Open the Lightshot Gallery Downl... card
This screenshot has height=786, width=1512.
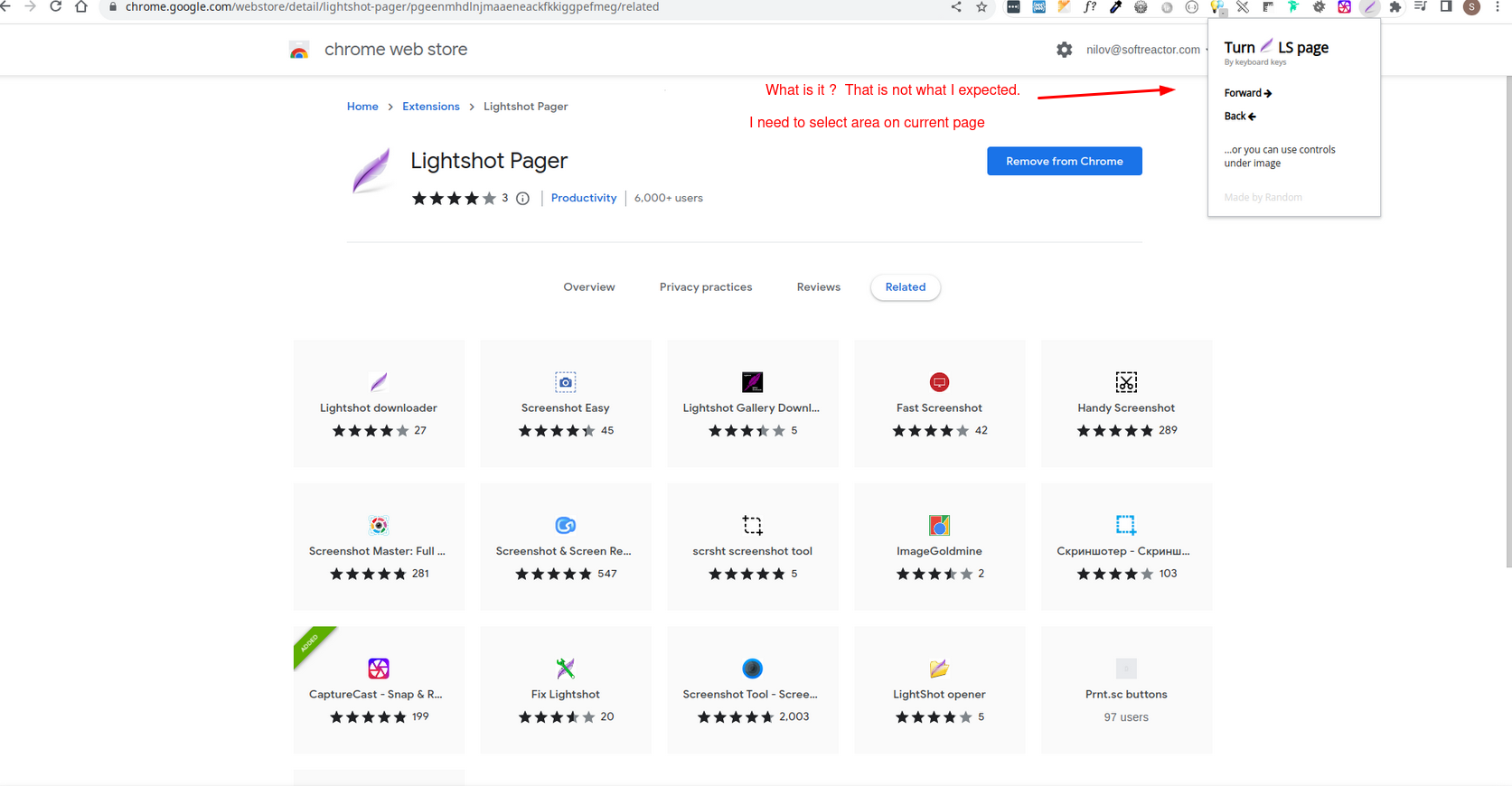pyautogui.click(x=753, y=404)
